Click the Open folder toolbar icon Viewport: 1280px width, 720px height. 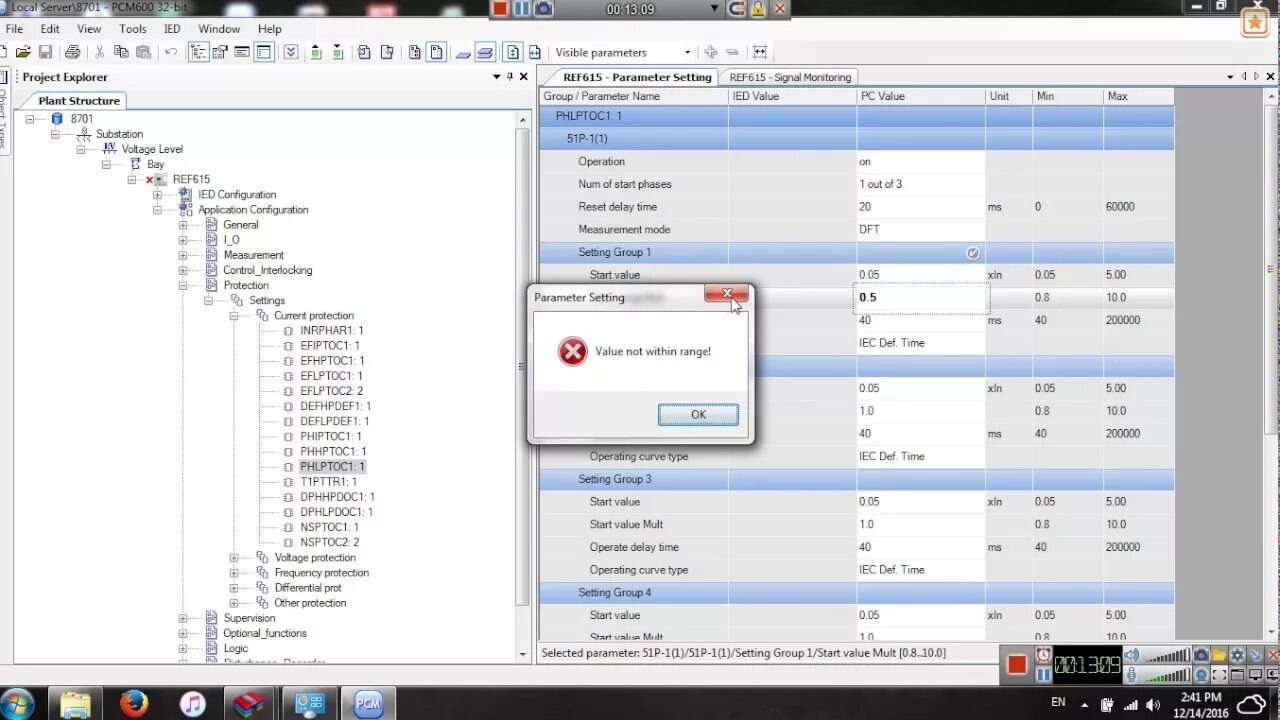pos(21,52)
